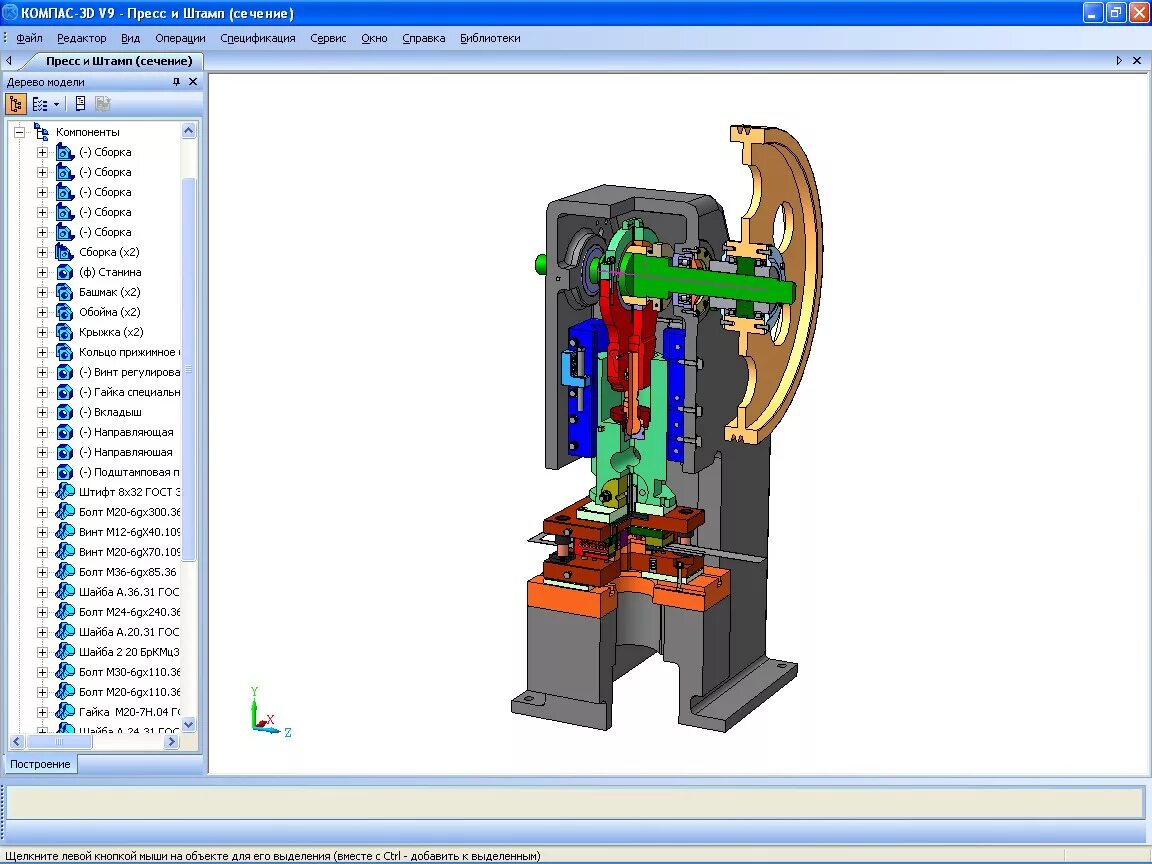Select Шайба 2 20 БрКМц3 tree item
Image resolution: width=1152 pixels, height=864 pixels.
(129, 652)
